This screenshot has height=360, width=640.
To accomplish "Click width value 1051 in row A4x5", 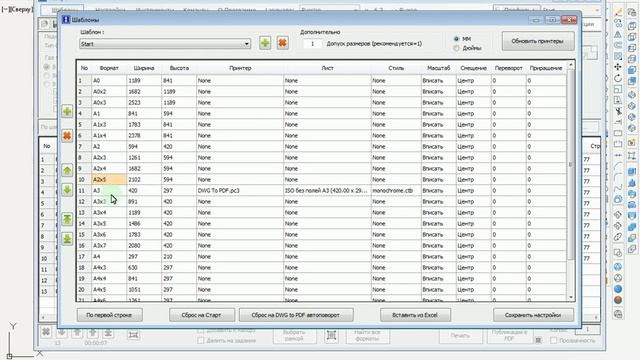I will (x=144, y=290).
